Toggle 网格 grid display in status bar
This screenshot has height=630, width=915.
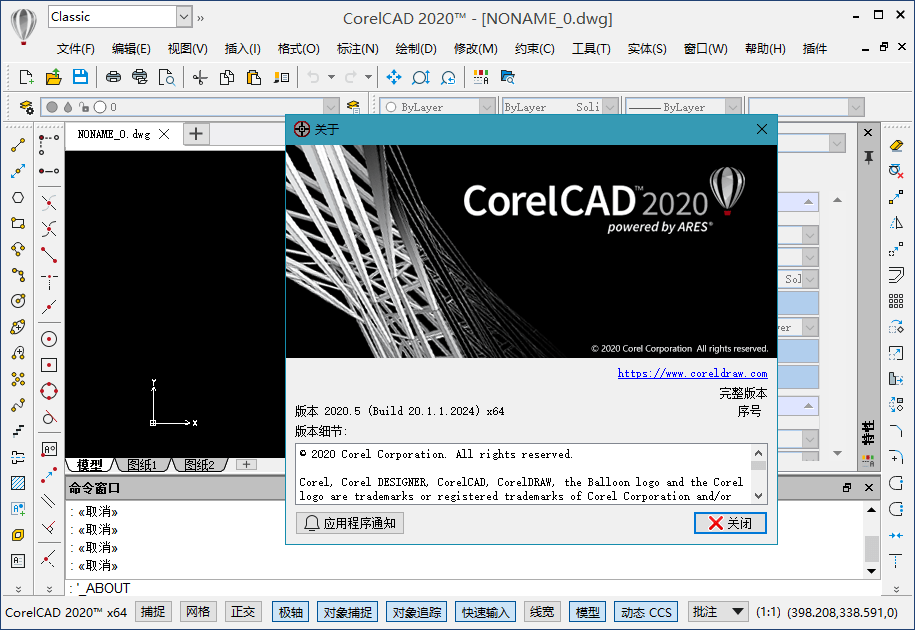tap(197, 611)
